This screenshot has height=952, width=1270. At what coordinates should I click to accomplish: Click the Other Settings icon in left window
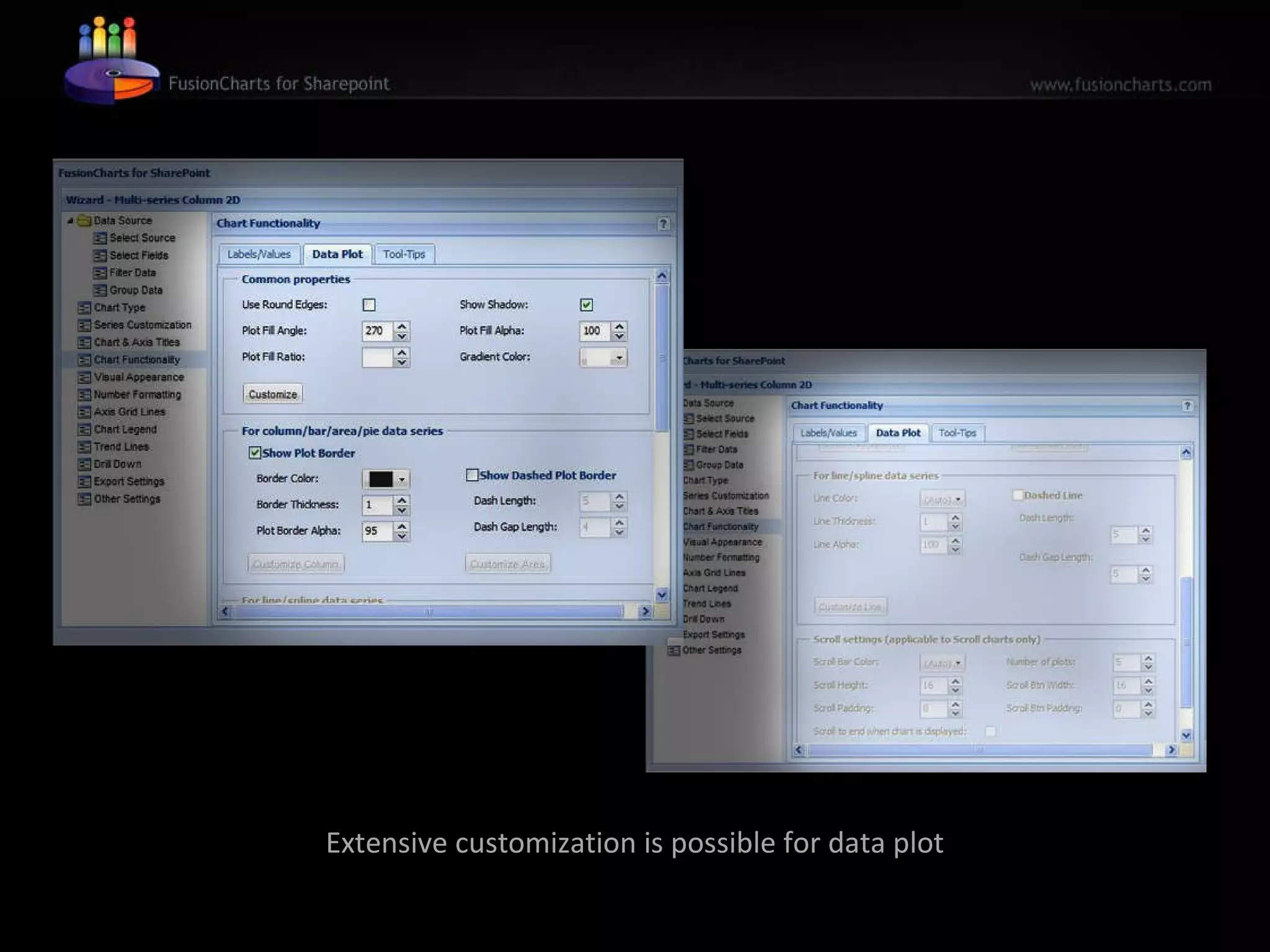pos(84,498)
